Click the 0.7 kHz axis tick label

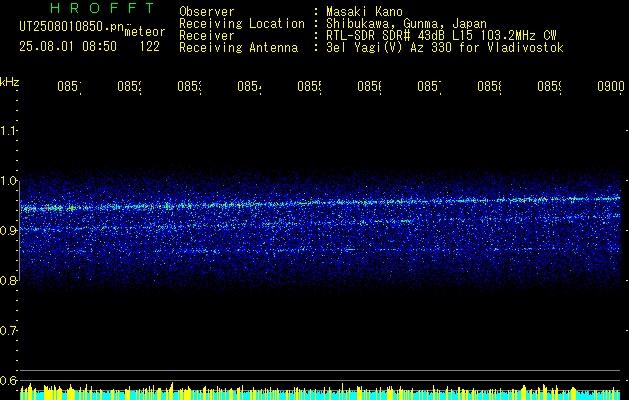[8, 331]
